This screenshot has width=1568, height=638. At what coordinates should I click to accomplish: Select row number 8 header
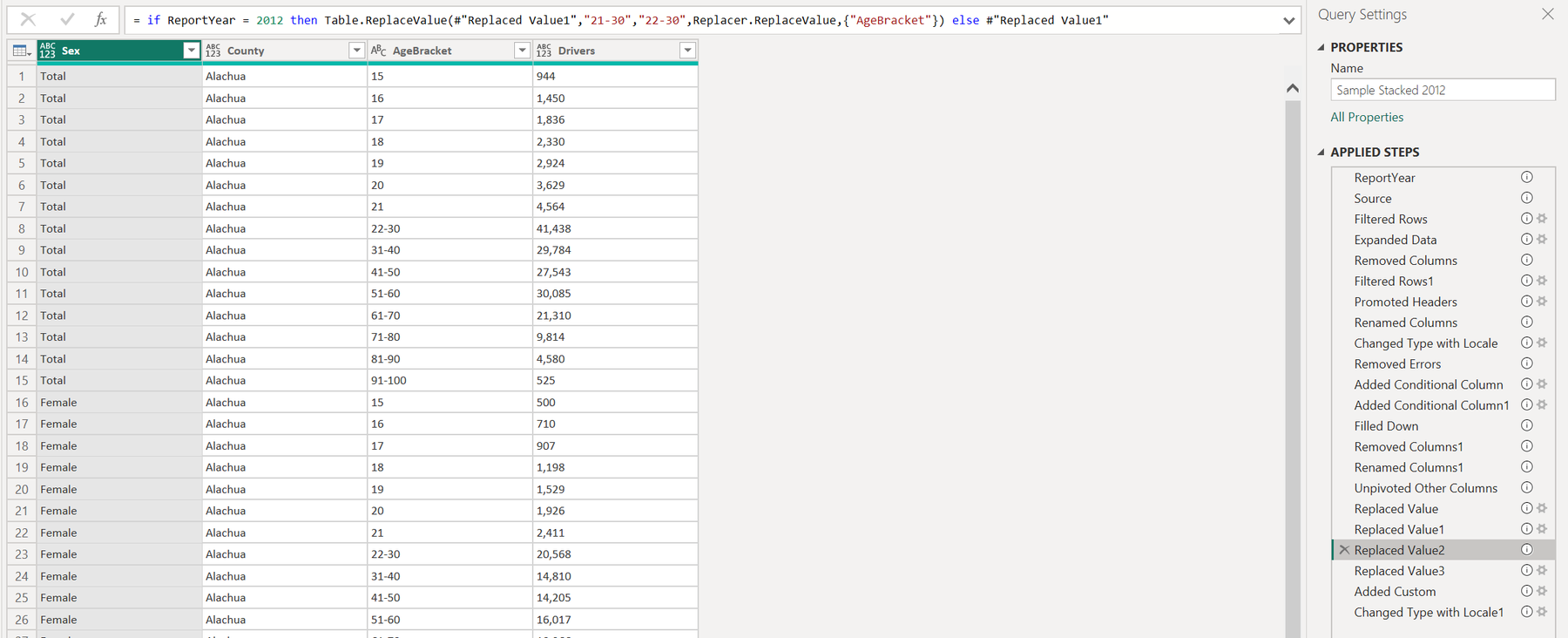tap(22, 228)
